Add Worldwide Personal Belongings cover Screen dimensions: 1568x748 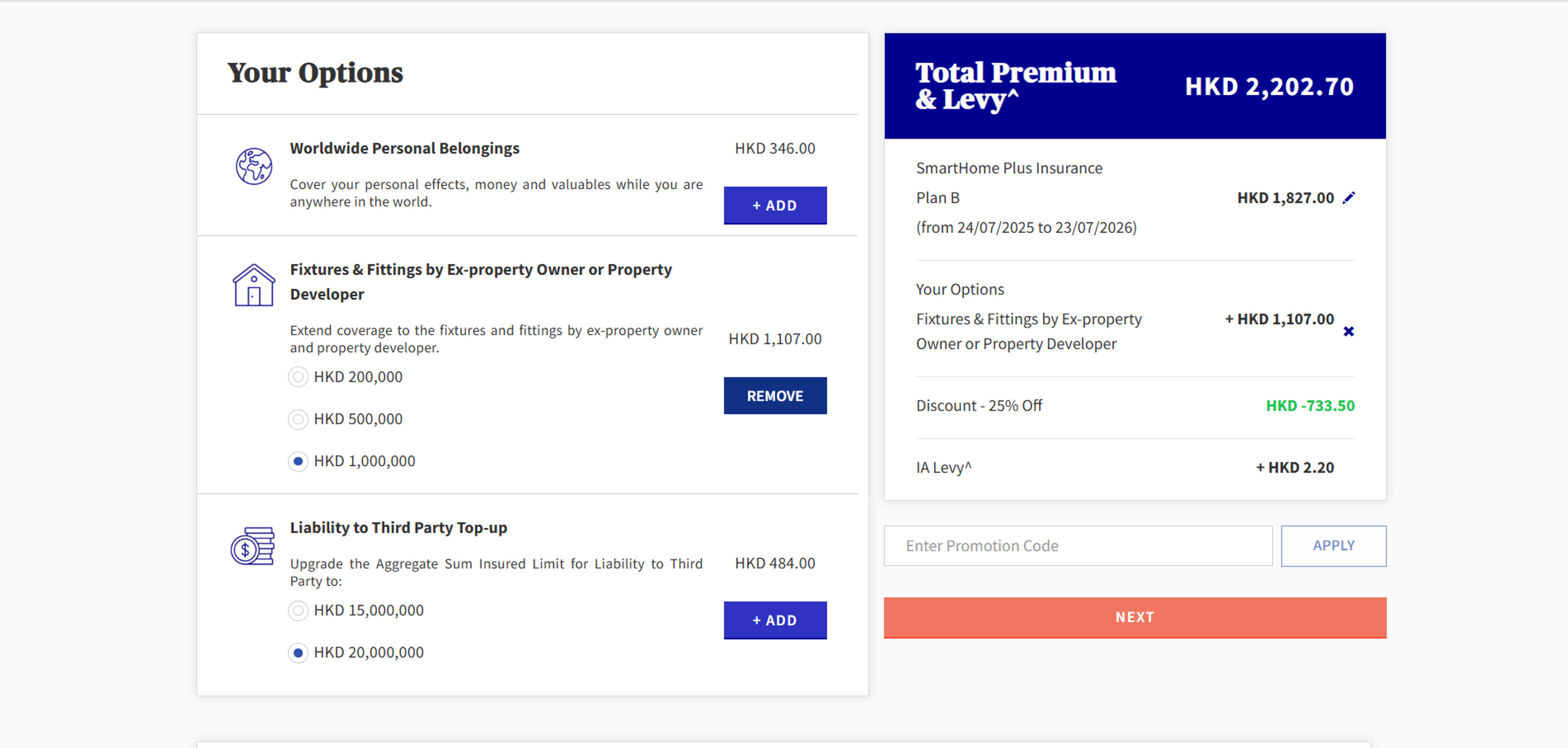[x=775, y=205]
